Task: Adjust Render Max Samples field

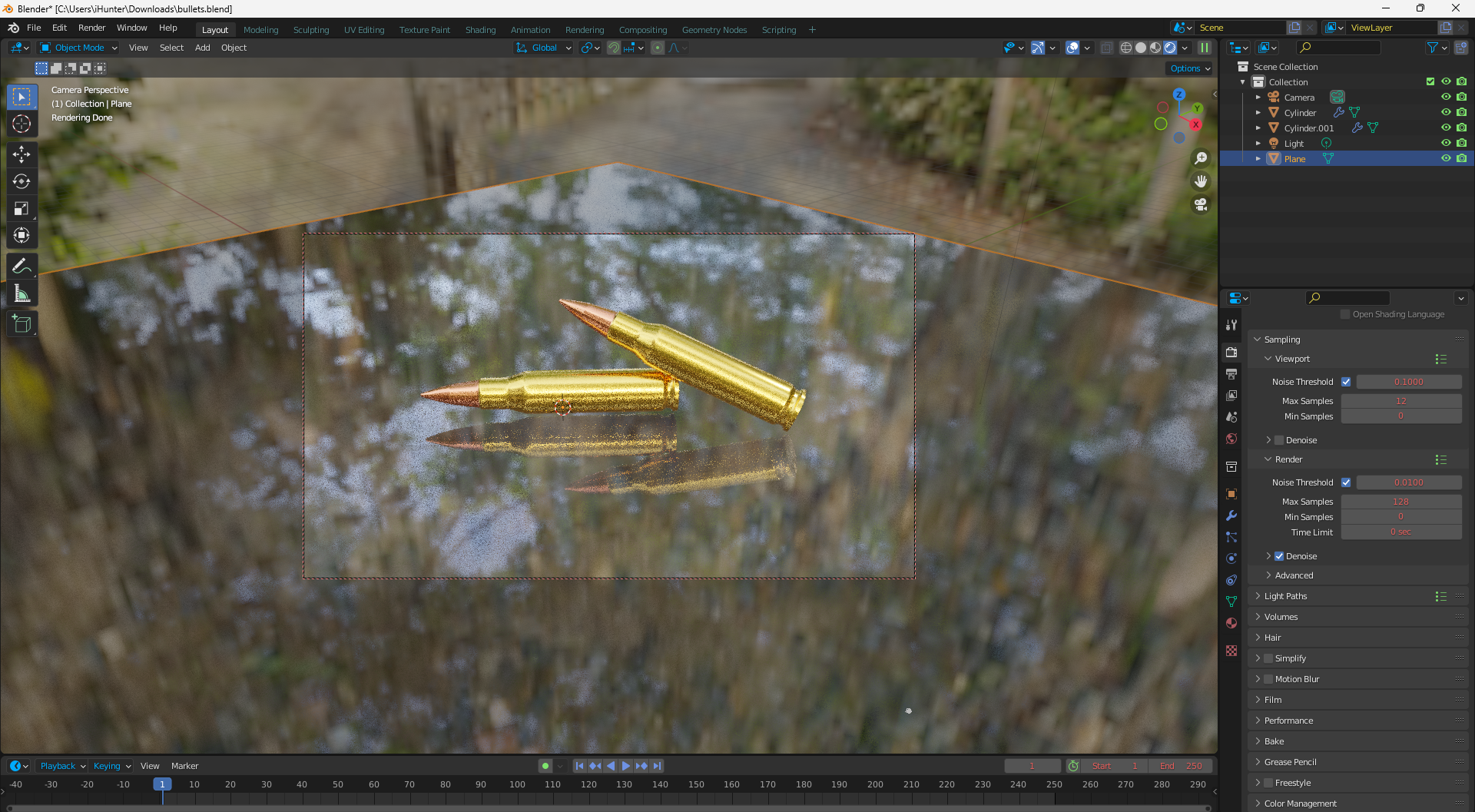Action: (x=1401, y=502)
